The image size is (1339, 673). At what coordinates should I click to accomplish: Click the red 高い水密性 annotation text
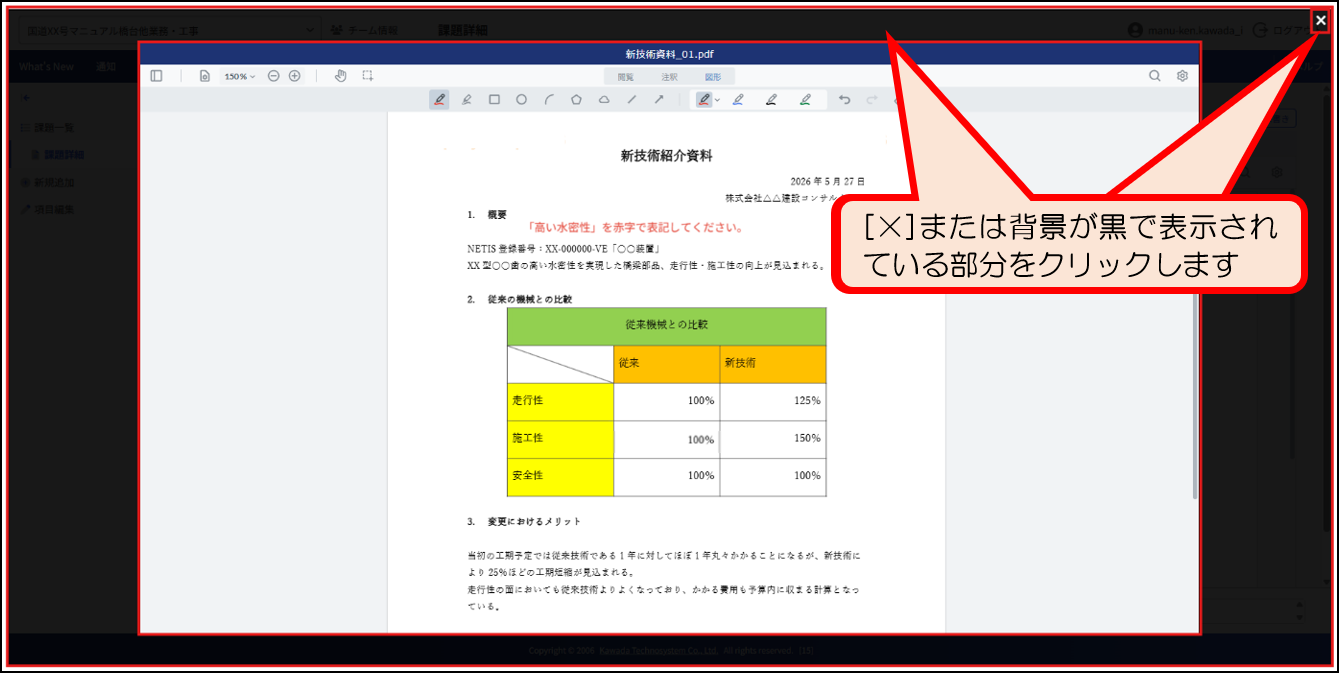coord(634,228)
